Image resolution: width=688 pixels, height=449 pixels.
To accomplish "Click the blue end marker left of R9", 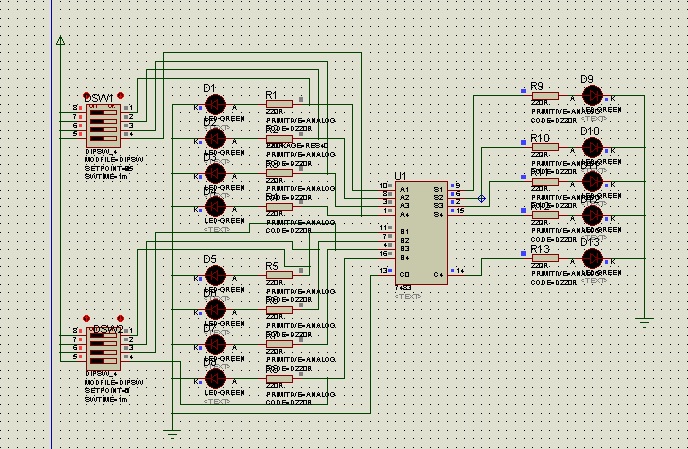I will [523, 91].
